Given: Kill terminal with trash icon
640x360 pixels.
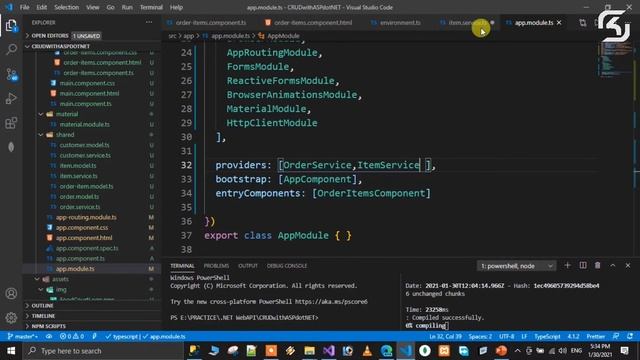Looking at the screenshot, I should point(598,265).
